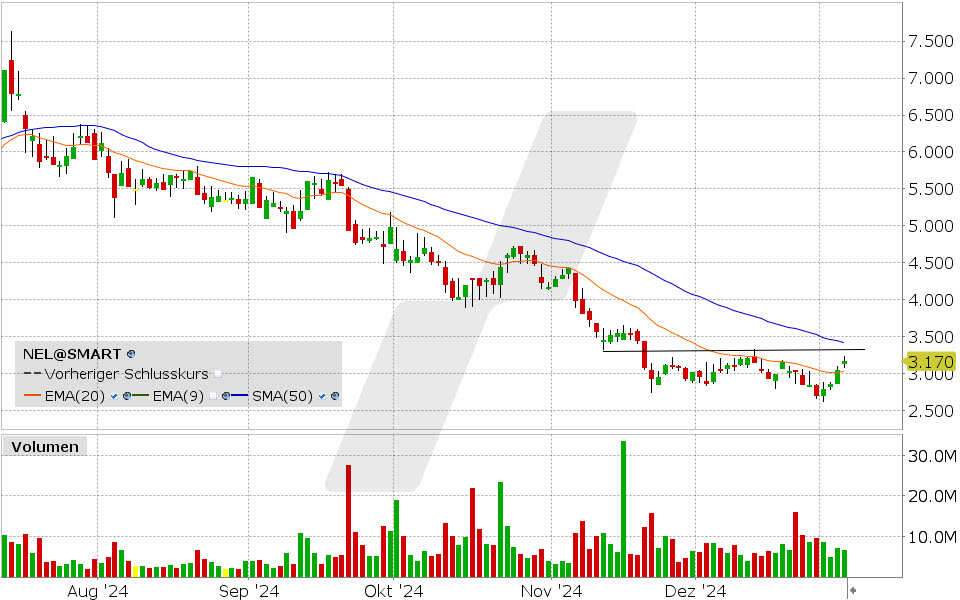Click the 10.0M volume axis label
This screenshot has width=960, height=600.
pyautogui.click(x=931, y=537)
